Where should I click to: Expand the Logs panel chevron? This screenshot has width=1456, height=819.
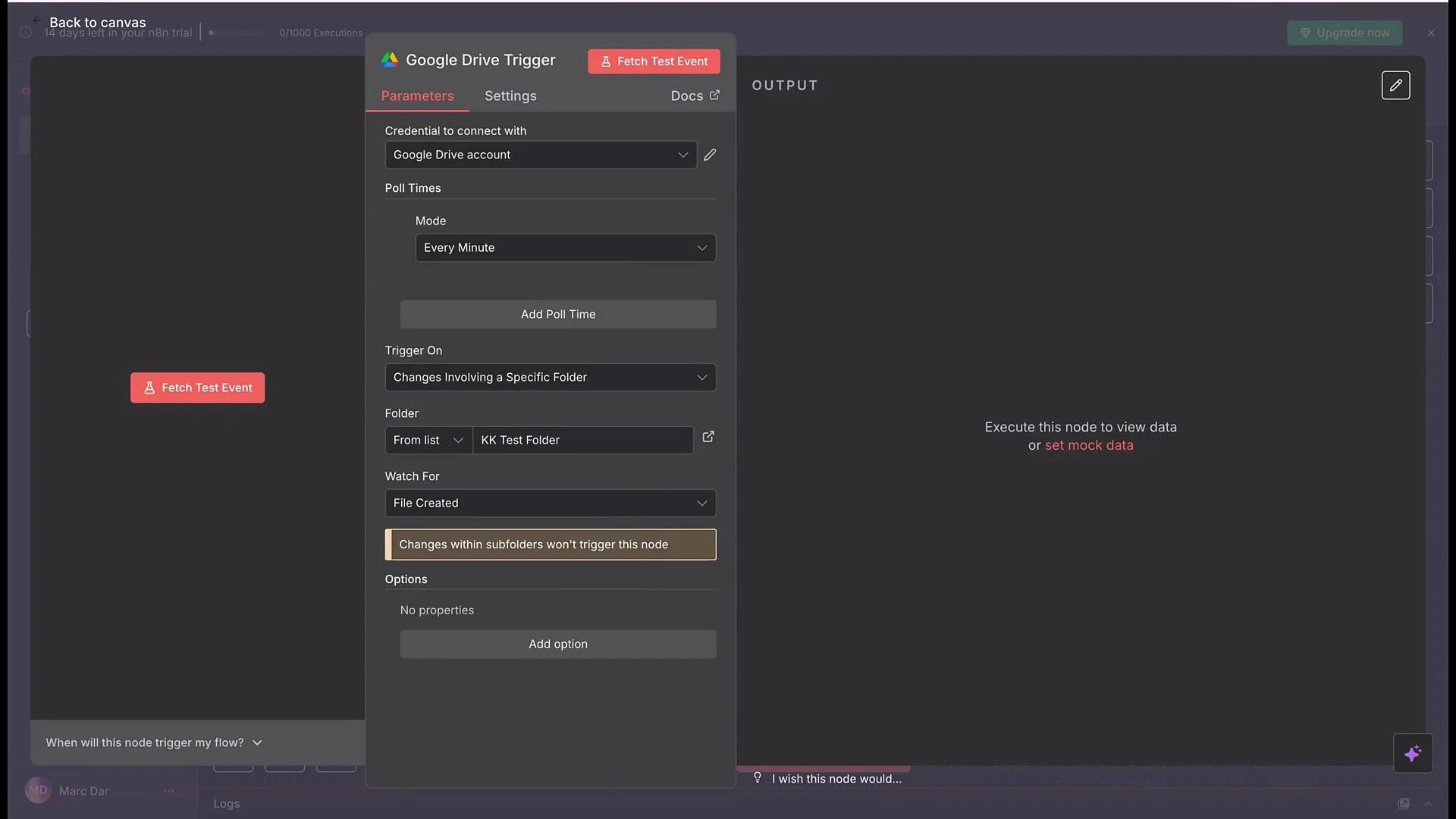pos(1428,804)
